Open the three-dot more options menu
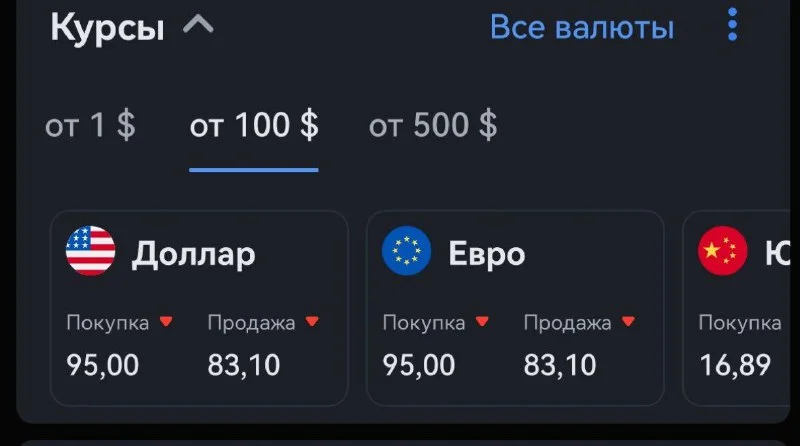 click(x=733, y=25)
